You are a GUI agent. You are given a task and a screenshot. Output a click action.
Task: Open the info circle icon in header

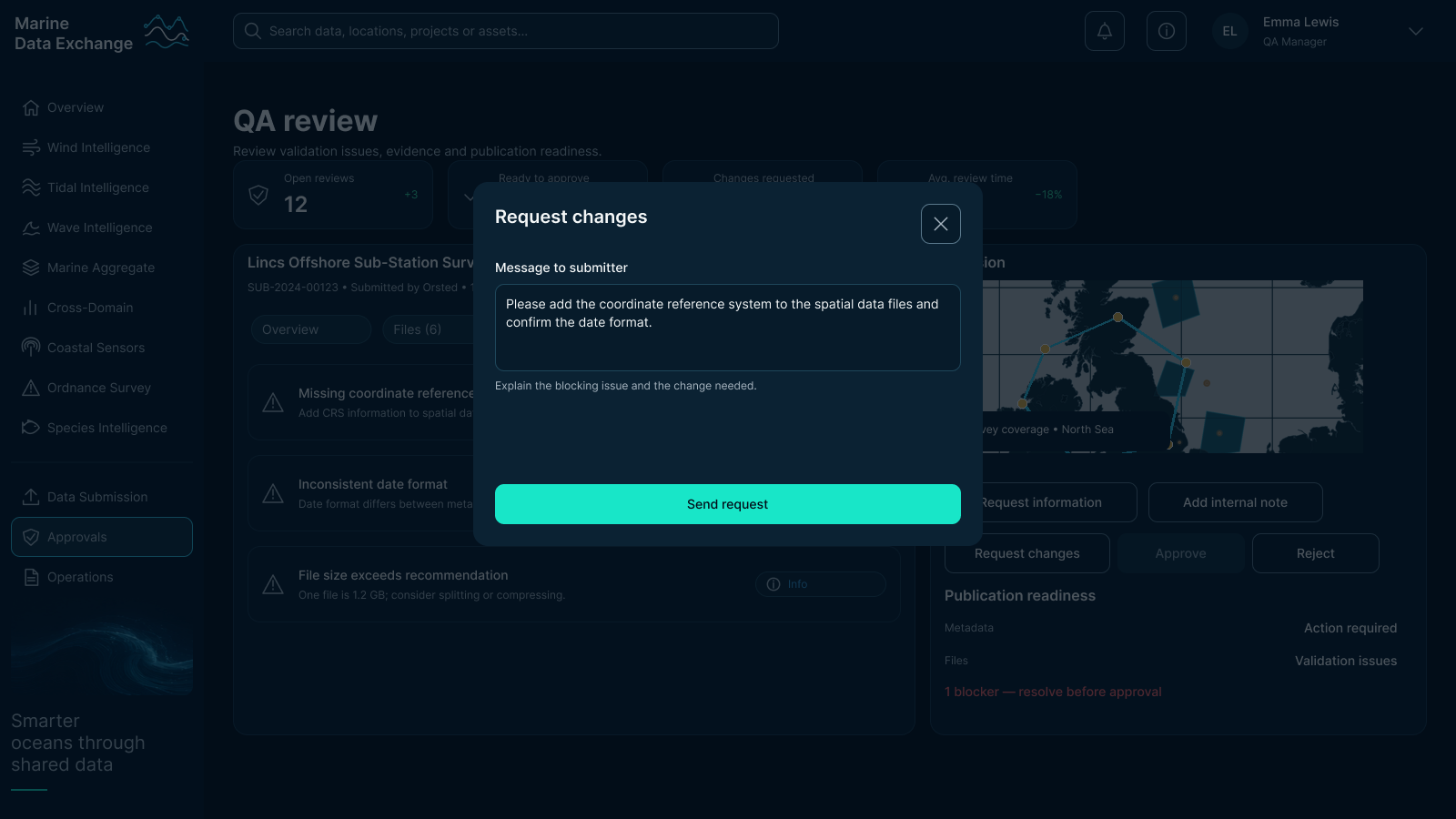(x=1167, y=31)
